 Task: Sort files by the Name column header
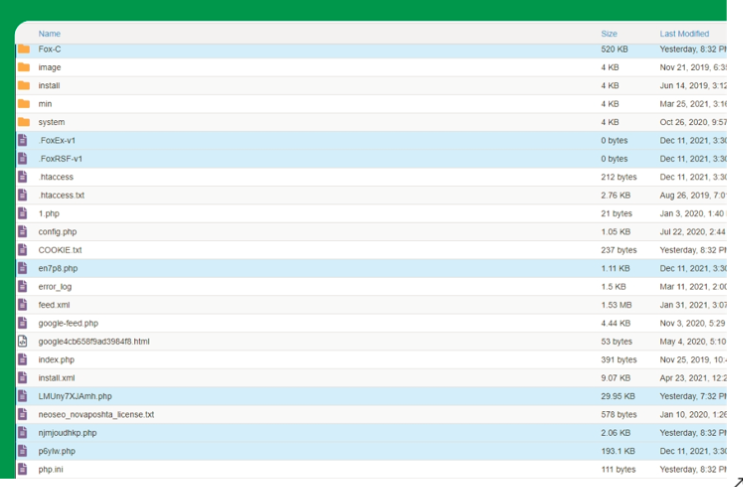[x=49, y=34]
